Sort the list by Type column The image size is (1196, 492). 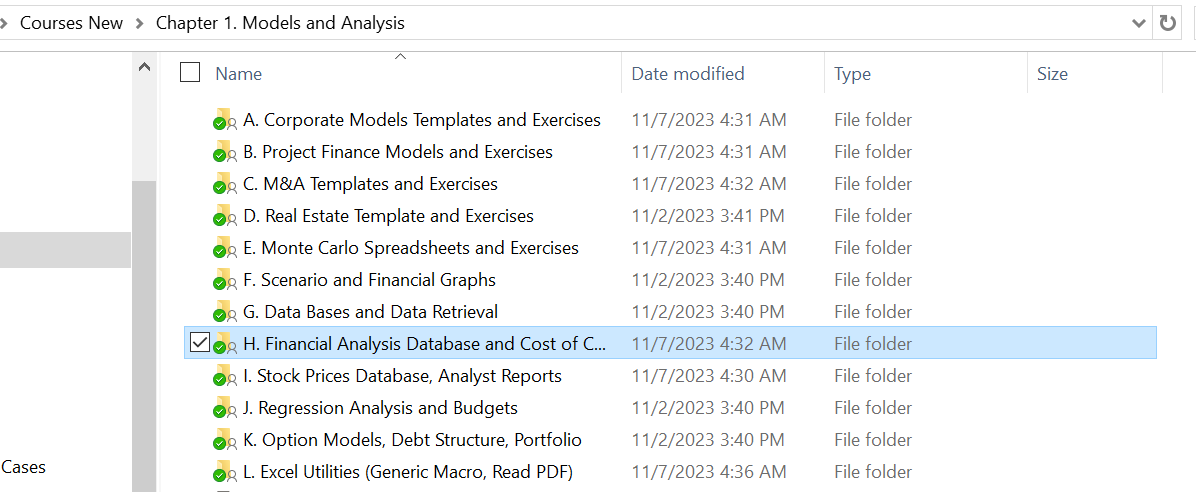(x=852, y=74)
